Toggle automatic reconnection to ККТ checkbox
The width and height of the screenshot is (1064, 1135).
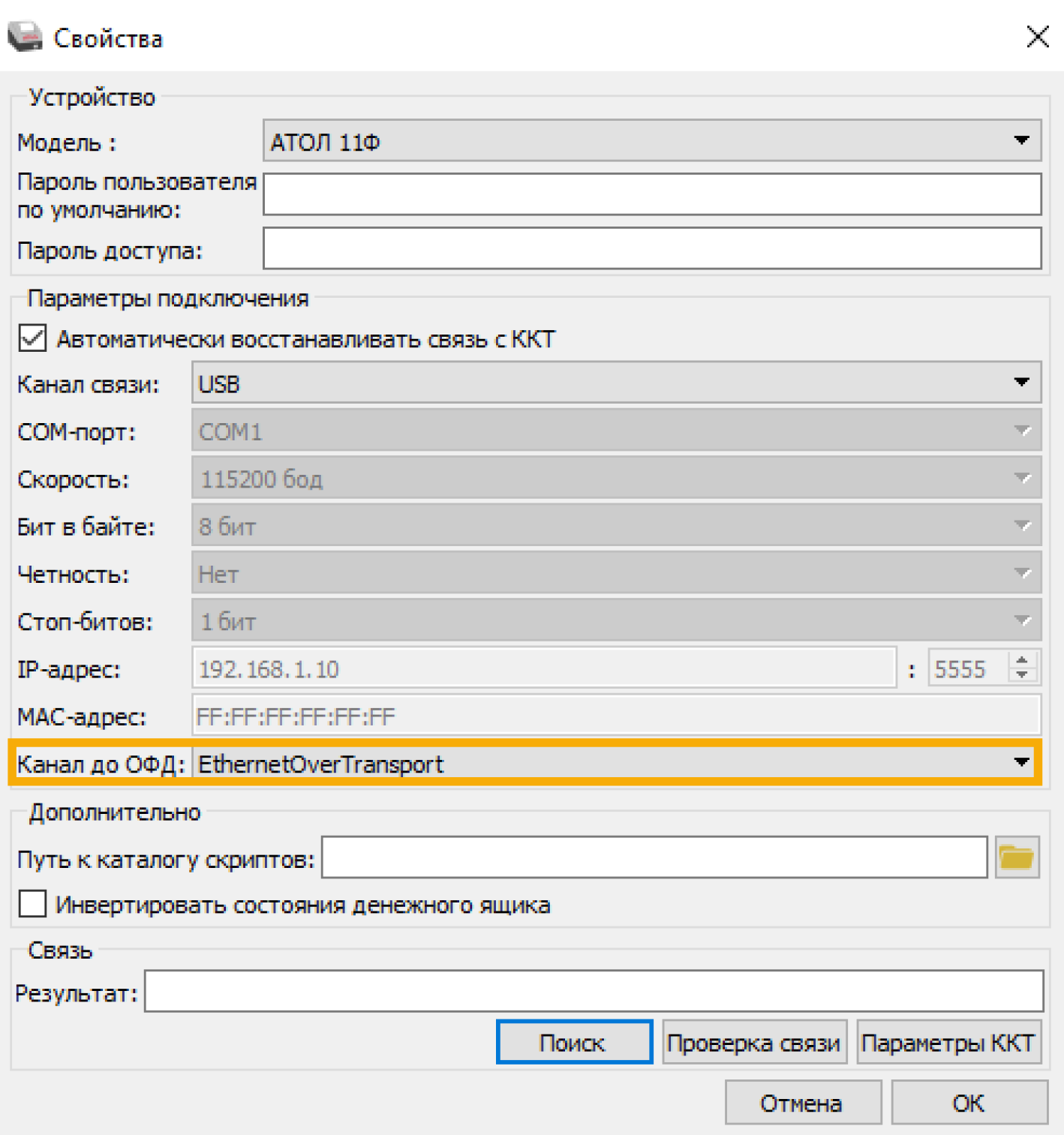tap(32, 338)
